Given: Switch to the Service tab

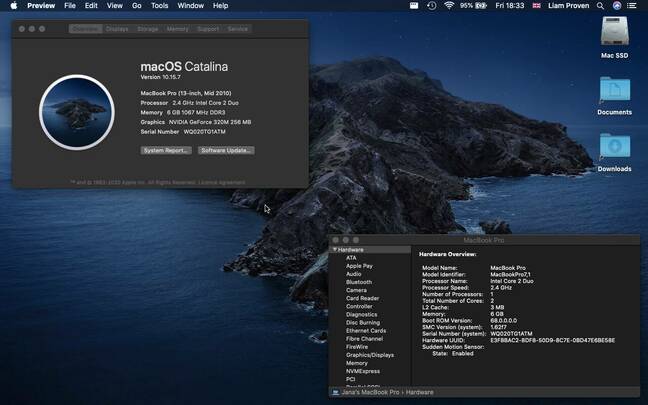Looking at the screenshot, I should tap(238, 29).
